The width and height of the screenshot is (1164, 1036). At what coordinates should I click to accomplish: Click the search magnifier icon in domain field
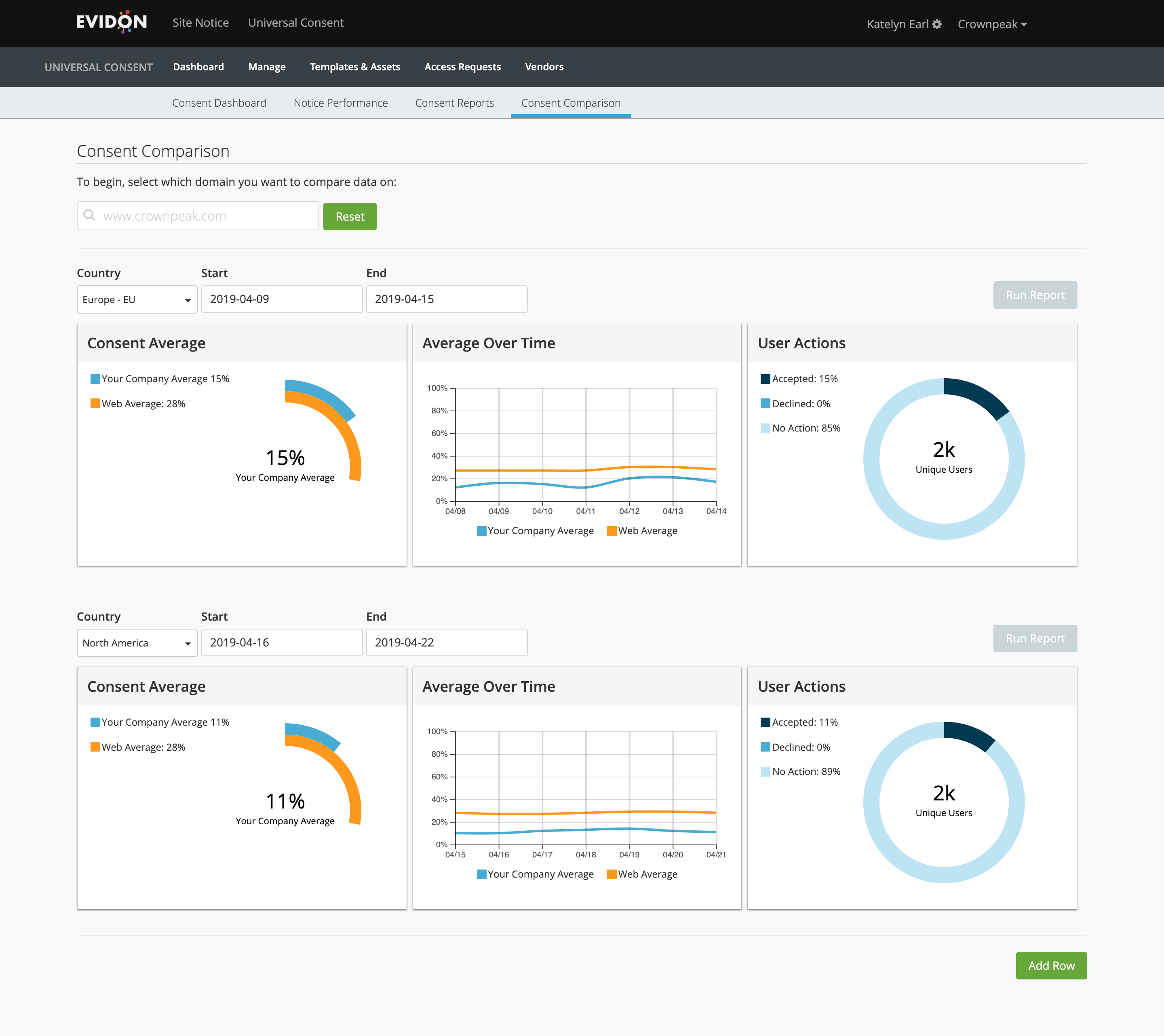coord(89,215)
